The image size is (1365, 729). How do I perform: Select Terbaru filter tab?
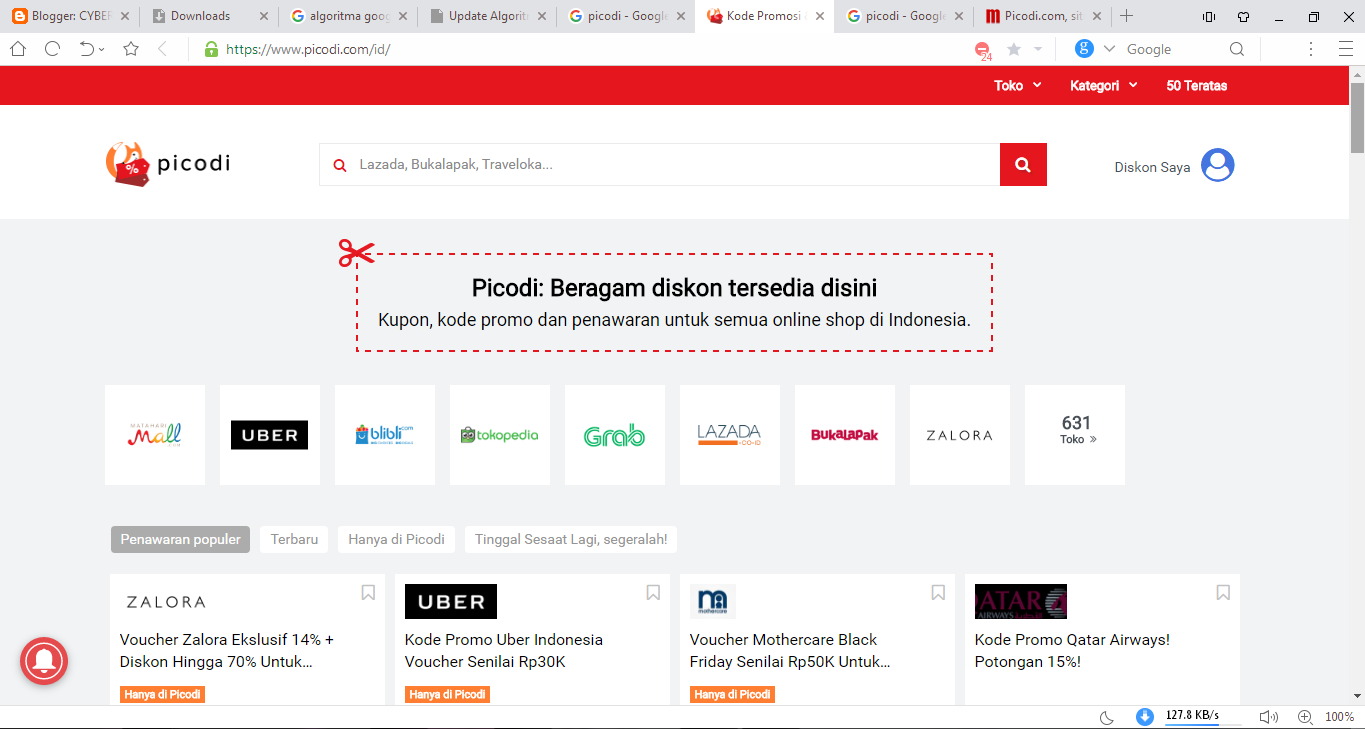[294, 539]
